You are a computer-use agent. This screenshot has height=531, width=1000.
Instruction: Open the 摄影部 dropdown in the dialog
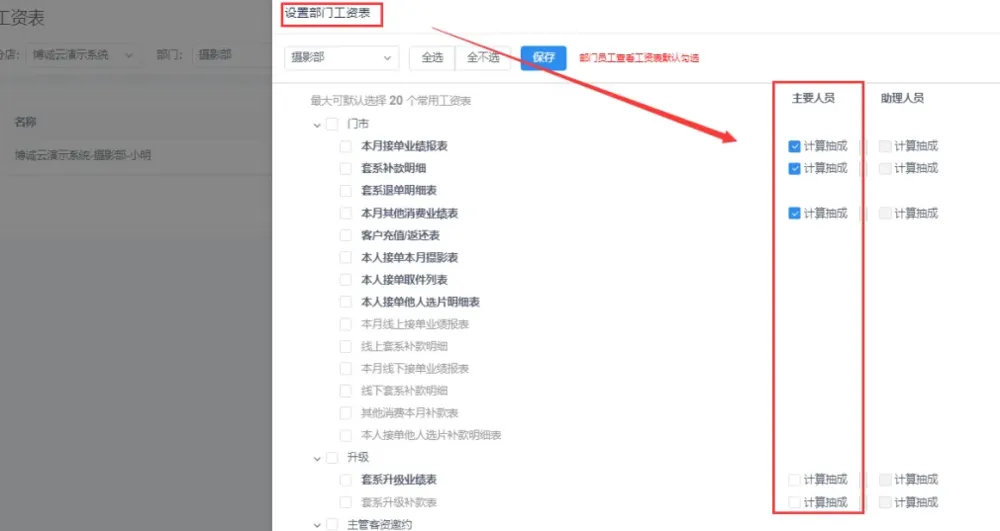[341, 58]
